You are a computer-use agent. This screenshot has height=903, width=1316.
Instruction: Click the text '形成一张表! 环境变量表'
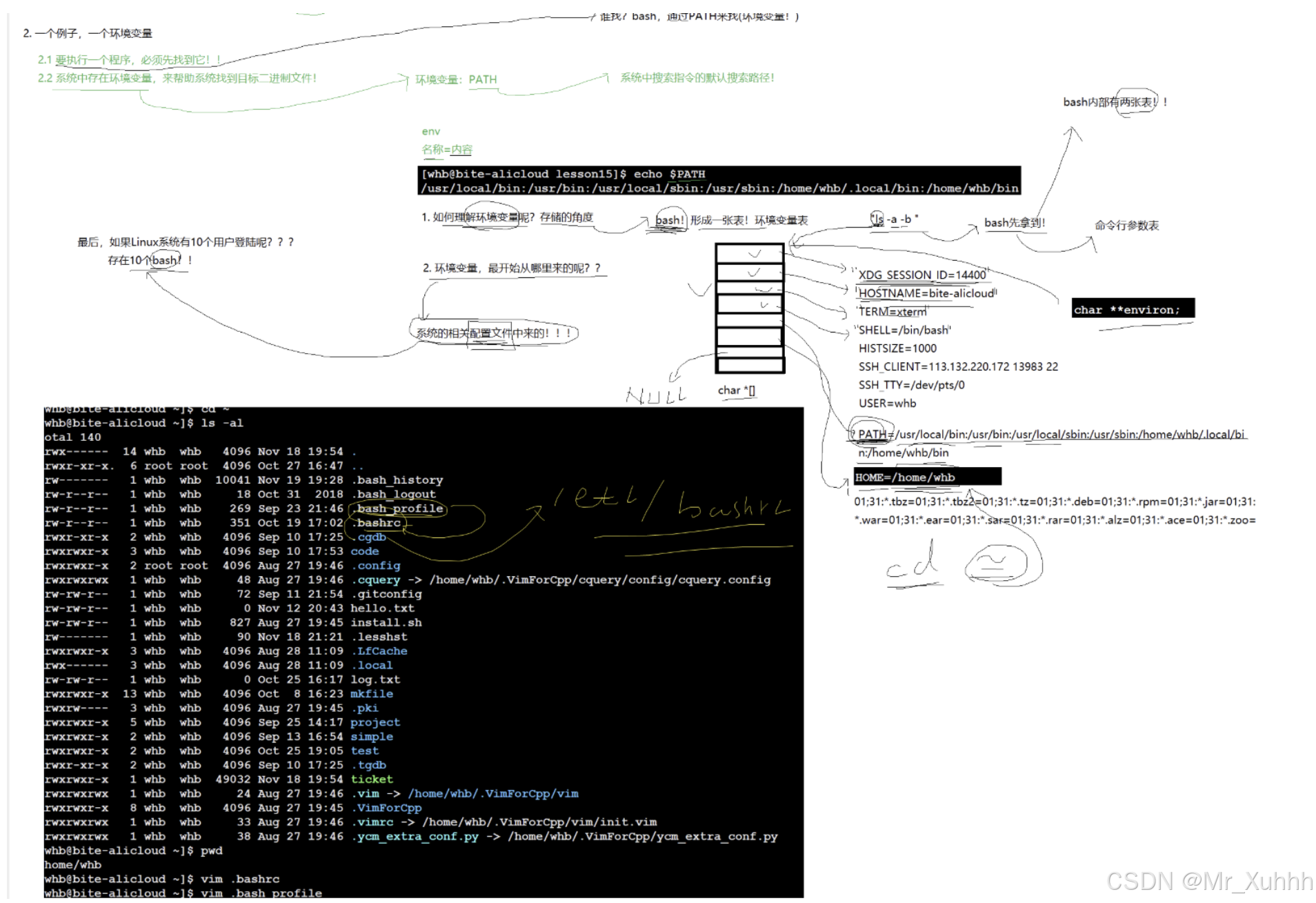pyautogui.click(x=749, y=220)
